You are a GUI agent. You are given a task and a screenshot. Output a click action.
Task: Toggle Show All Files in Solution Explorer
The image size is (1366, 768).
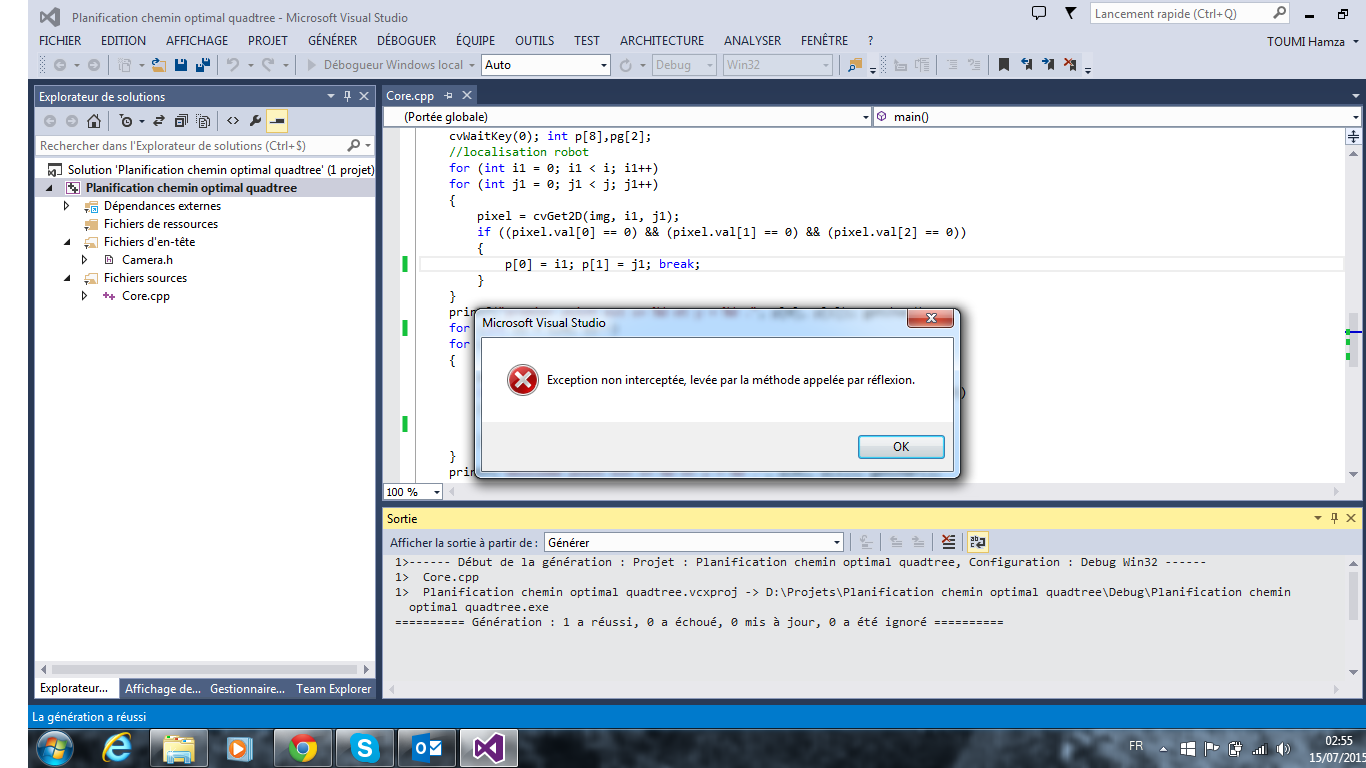tap(203, 121)
